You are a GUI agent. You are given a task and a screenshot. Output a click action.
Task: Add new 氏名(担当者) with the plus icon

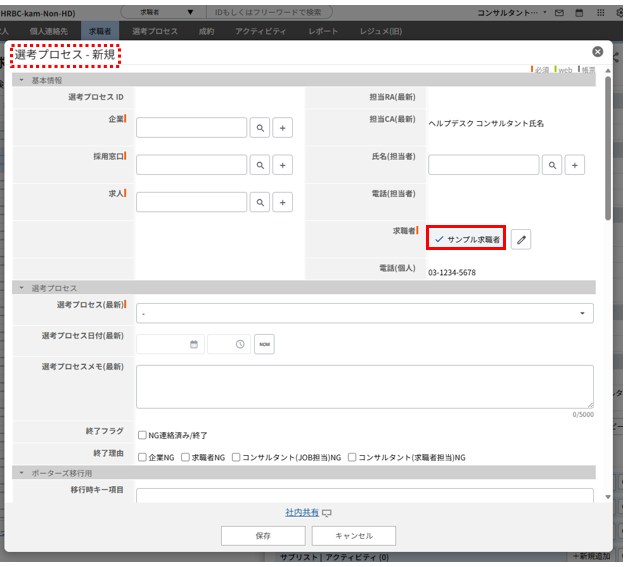tap(575, 165)
